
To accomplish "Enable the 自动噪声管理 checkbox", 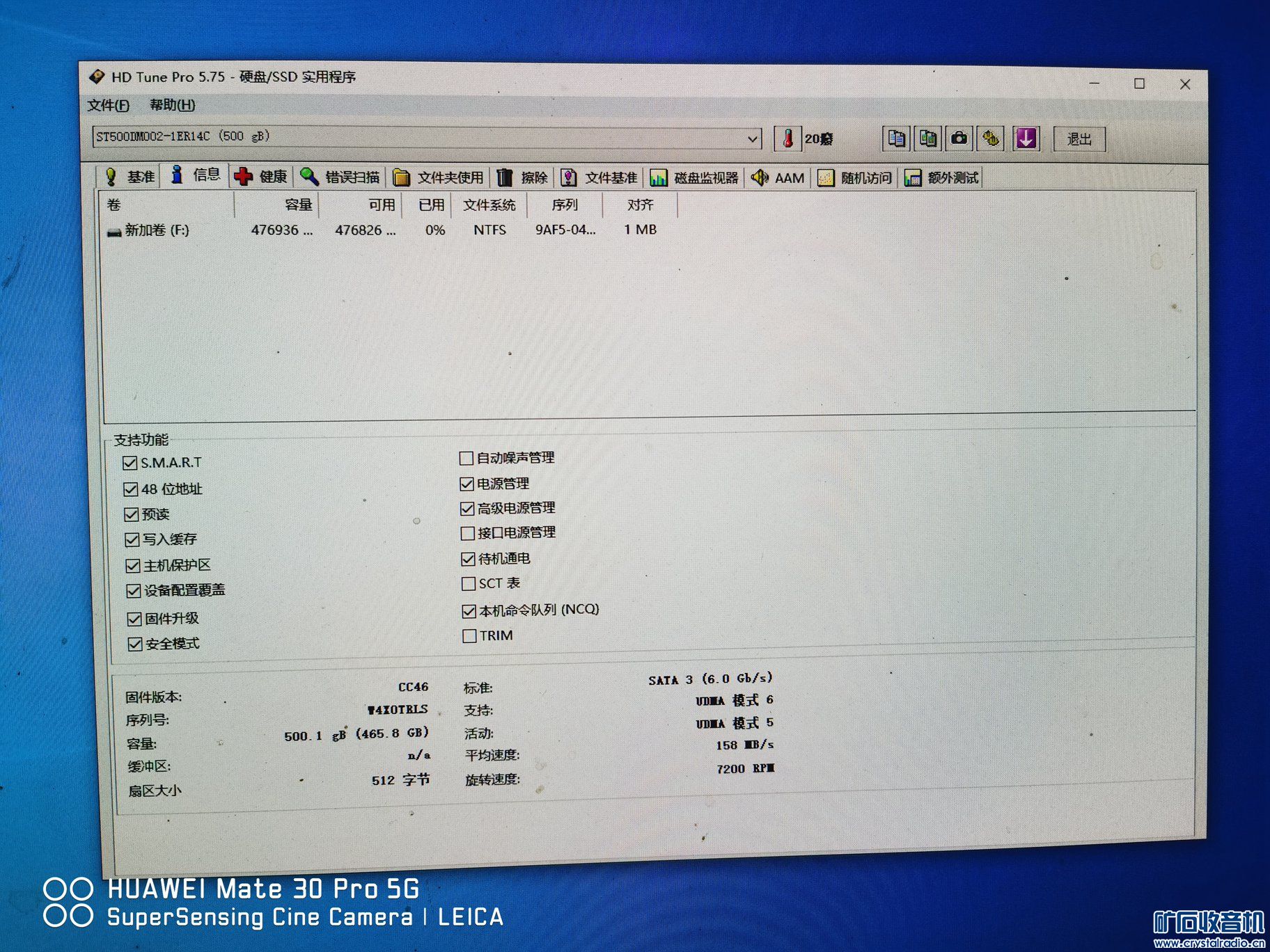I will pyautogui.click(x=467, y=458).
